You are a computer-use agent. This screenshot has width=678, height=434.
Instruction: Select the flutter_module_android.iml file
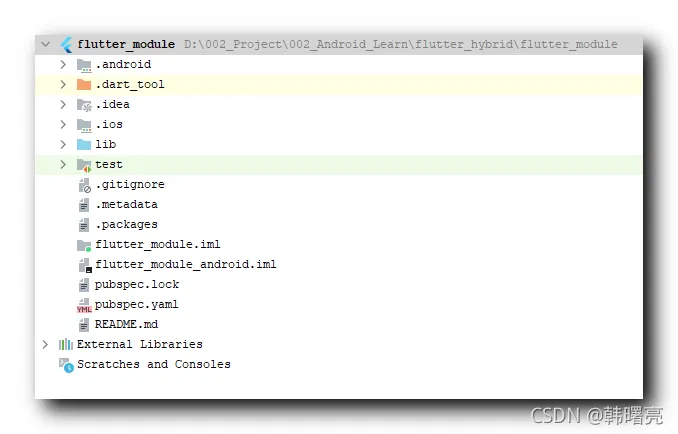click(185, 264)
